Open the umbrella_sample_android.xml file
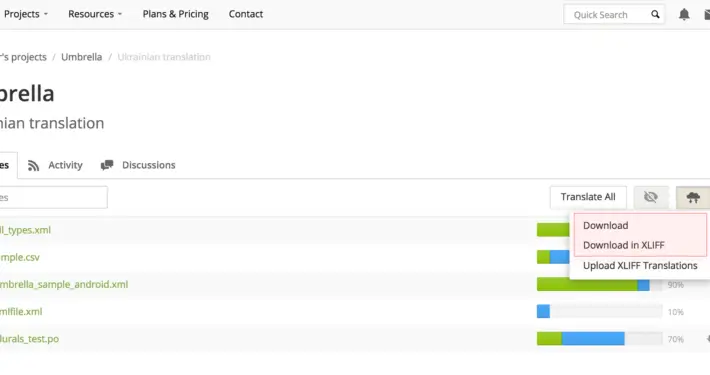 point(64,284)
